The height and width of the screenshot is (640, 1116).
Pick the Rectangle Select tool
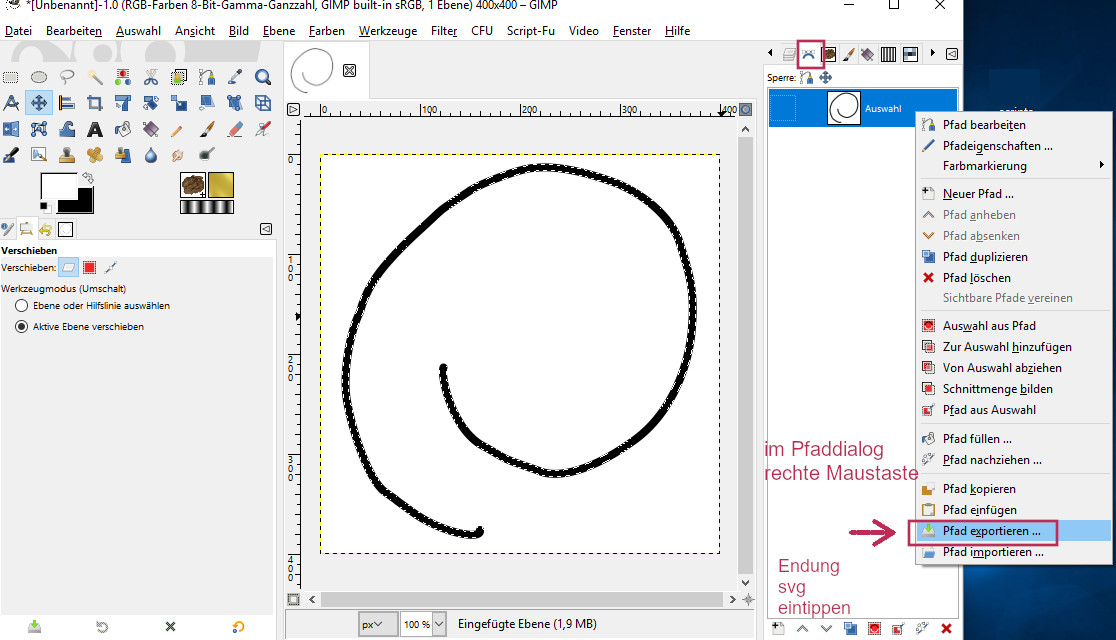11,77
